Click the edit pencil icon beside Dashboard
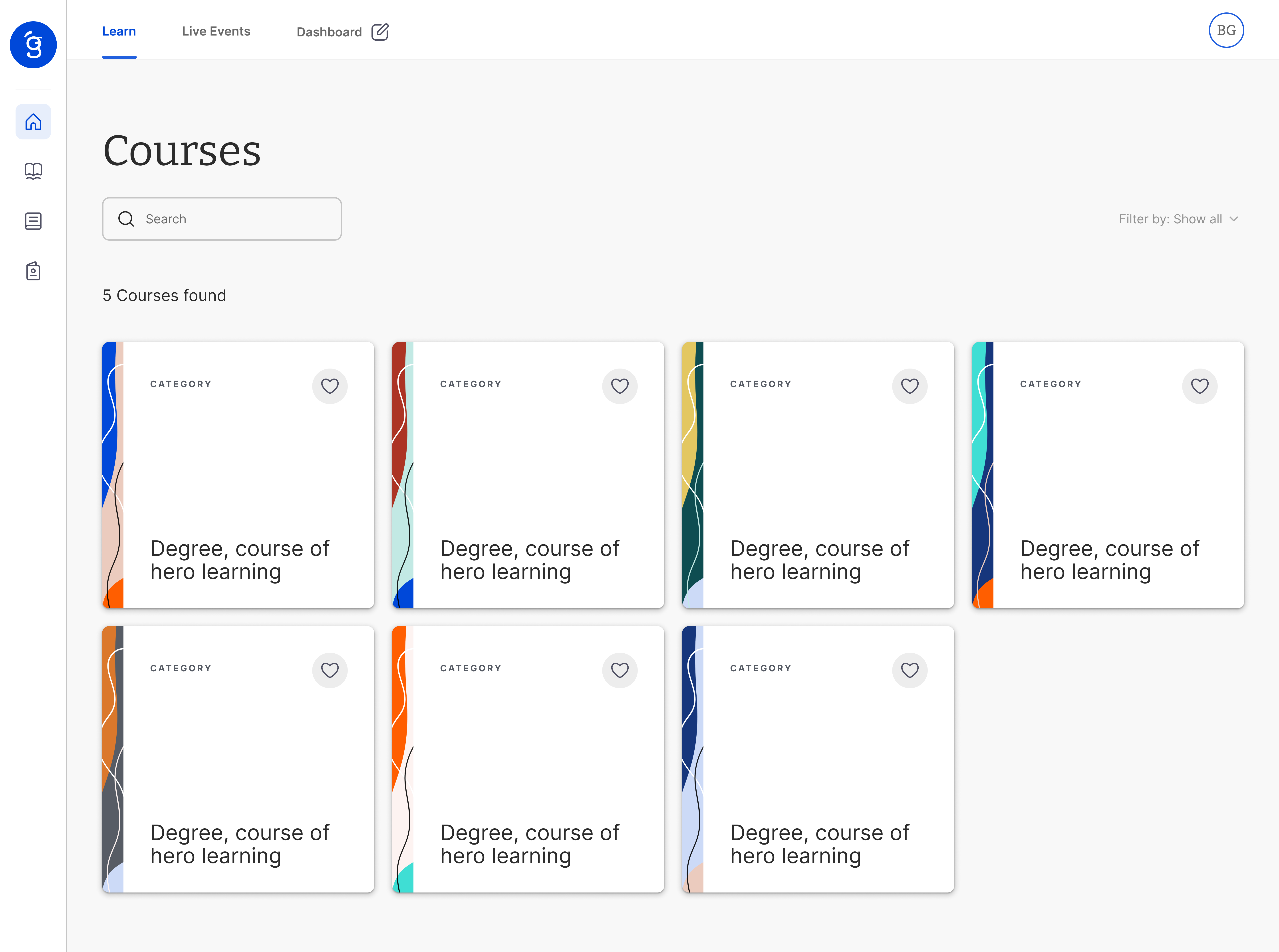 click(380, 32)
